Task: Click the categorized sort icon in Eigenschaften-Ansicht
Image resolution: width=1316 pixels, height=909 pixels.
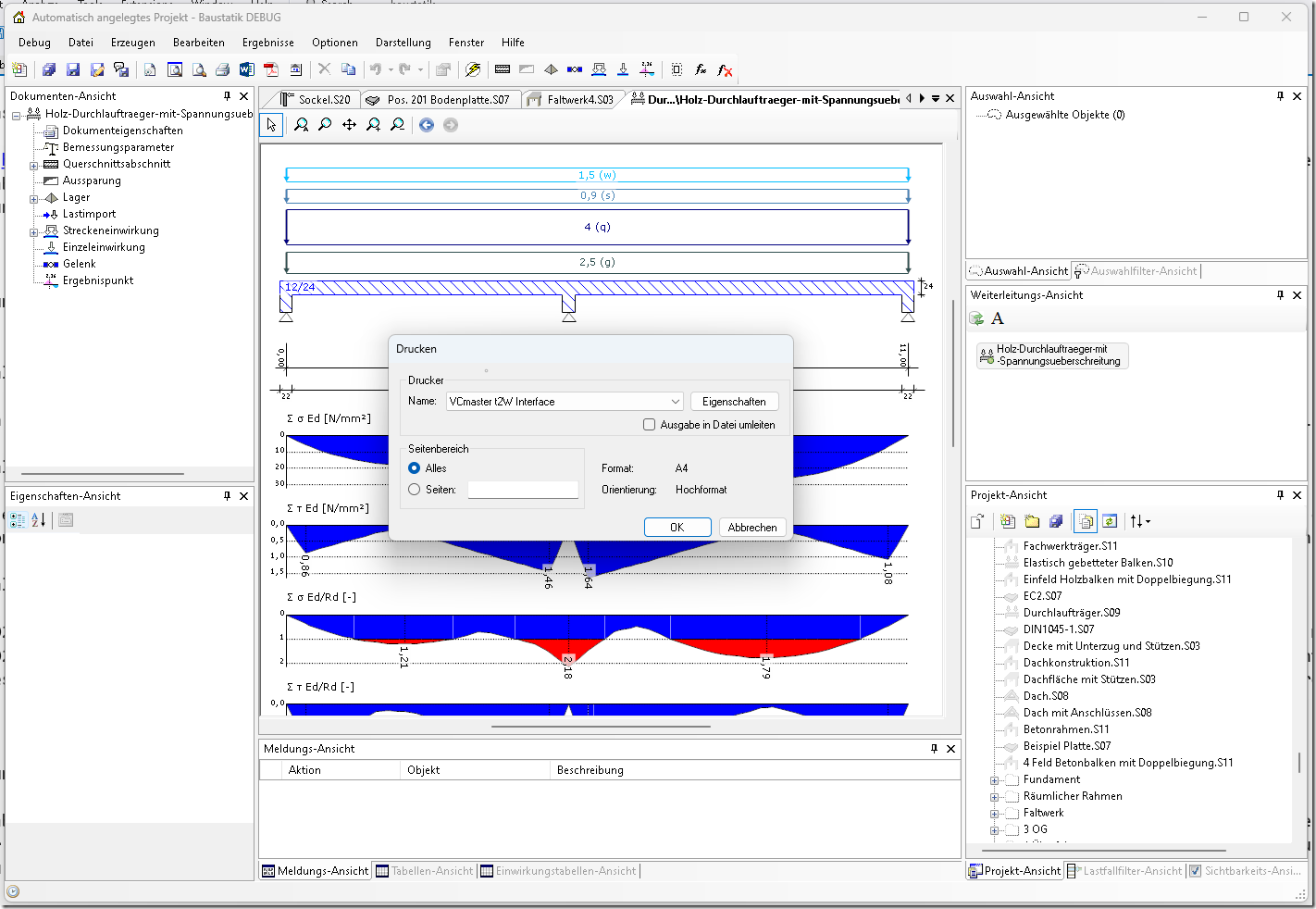Action: (18, 520)
